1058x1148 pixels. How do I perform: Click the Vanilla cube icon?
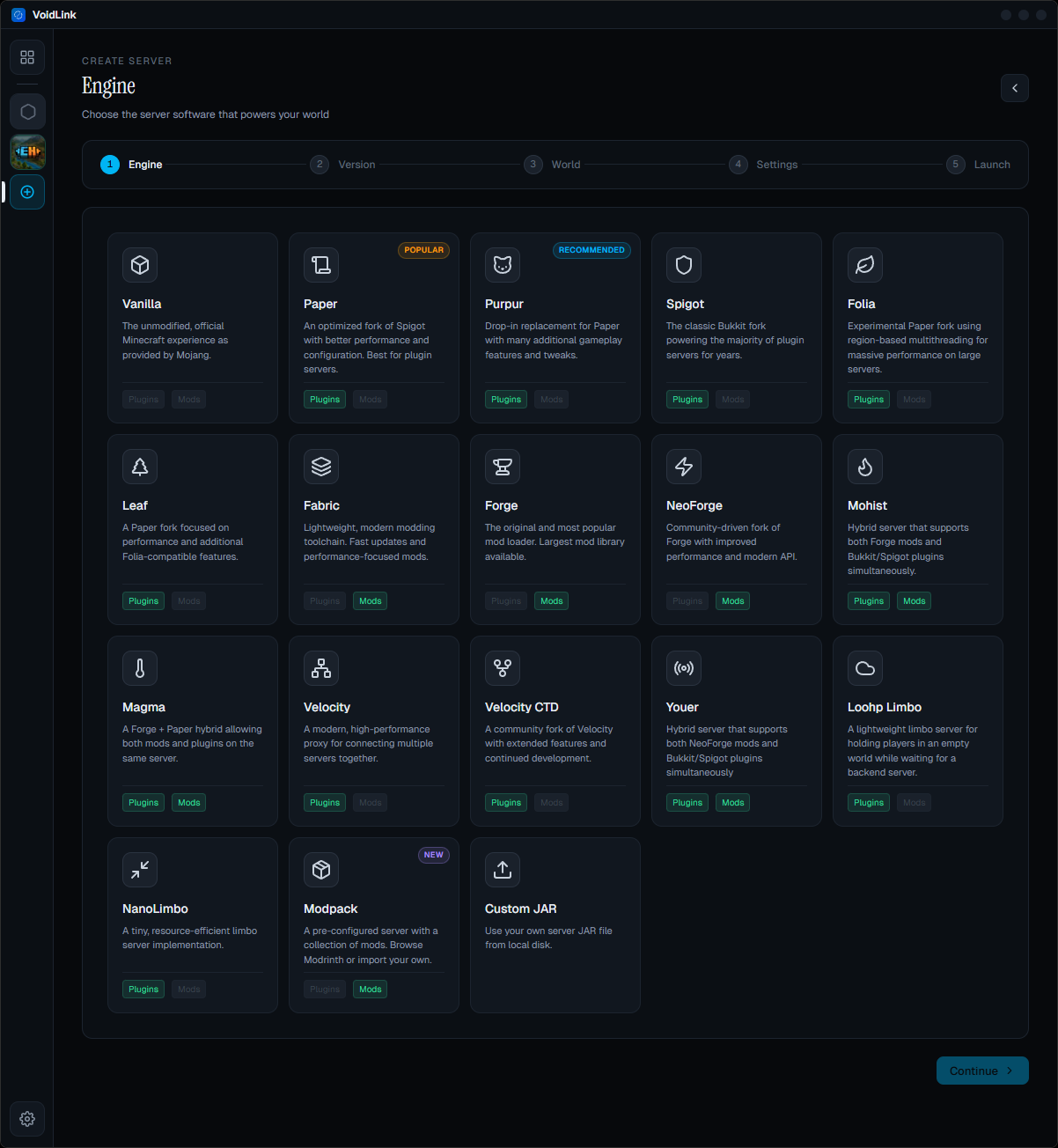coord(140,265)
